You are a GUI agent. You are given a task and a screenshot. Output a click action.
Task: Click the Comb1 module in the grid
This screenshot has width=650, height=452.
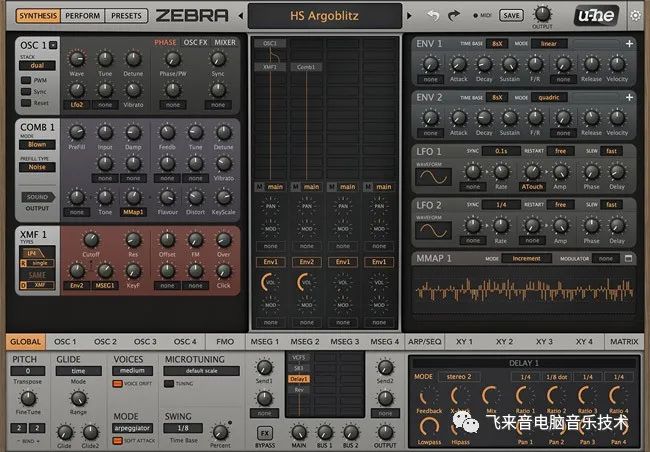[306, 67]
